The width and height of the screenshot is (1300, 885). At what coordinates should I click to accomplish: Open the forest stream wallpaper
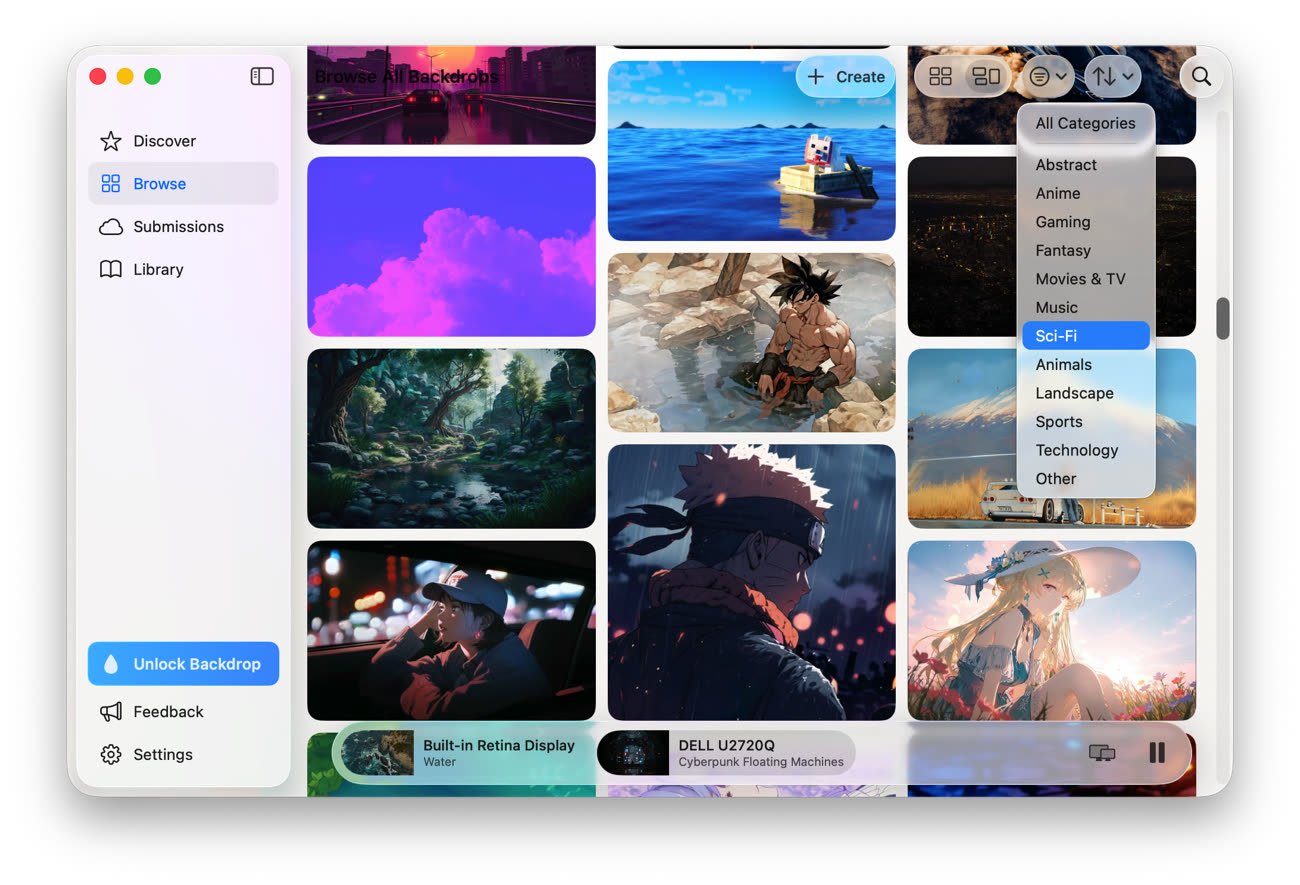point(451,438)
